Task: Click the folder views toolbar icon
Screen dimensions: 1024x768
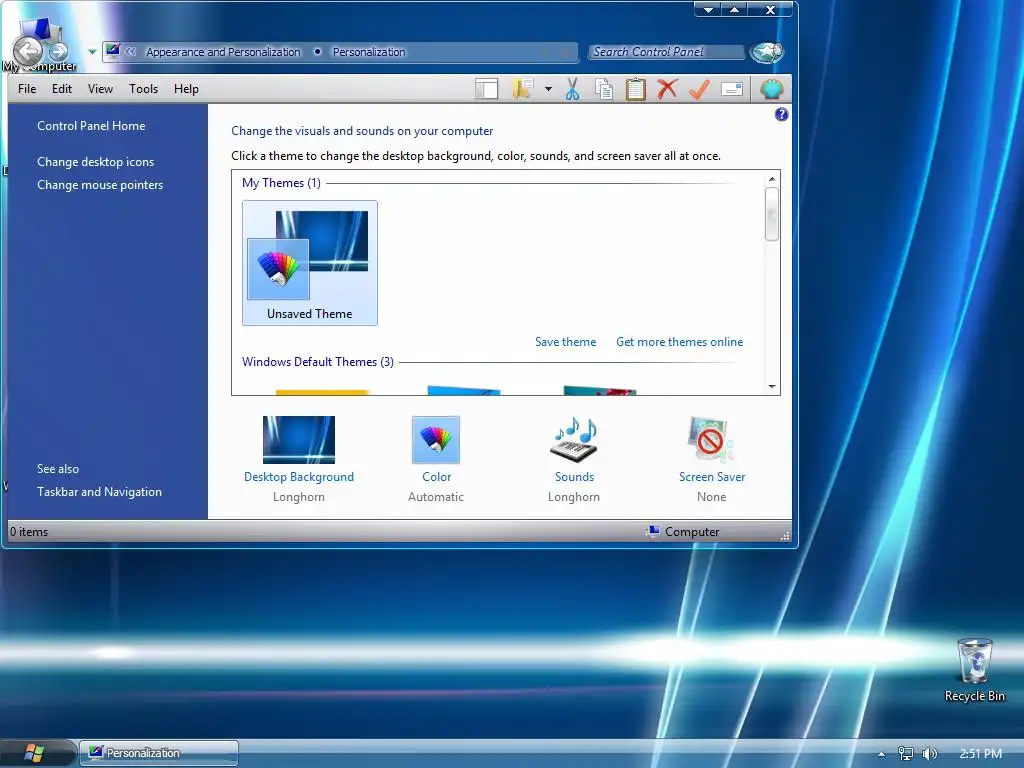Action: (522, 89)
